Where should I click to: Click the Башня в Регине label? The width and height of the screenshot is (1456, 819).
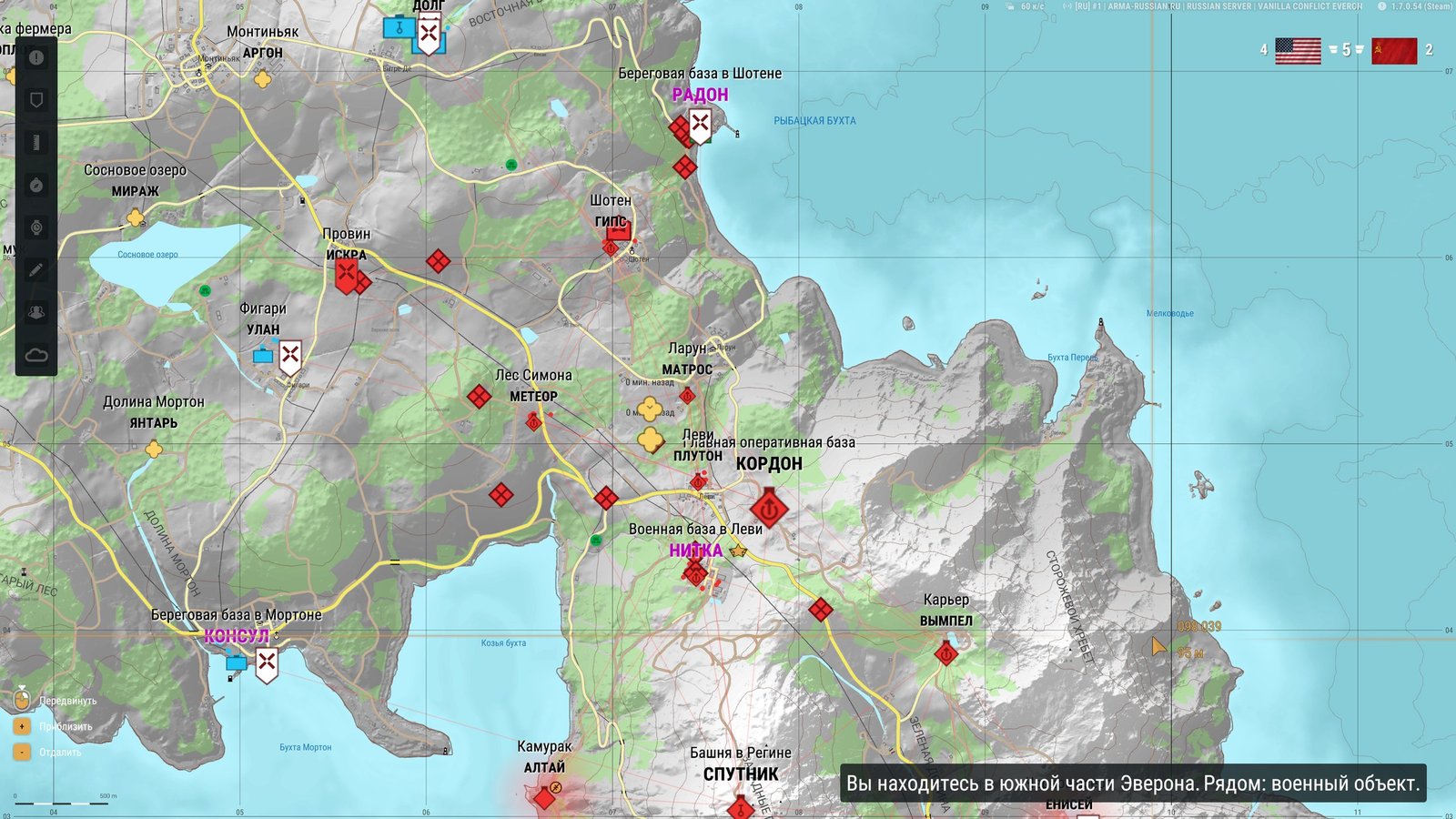pyautogui.click(x=740, y=753)
